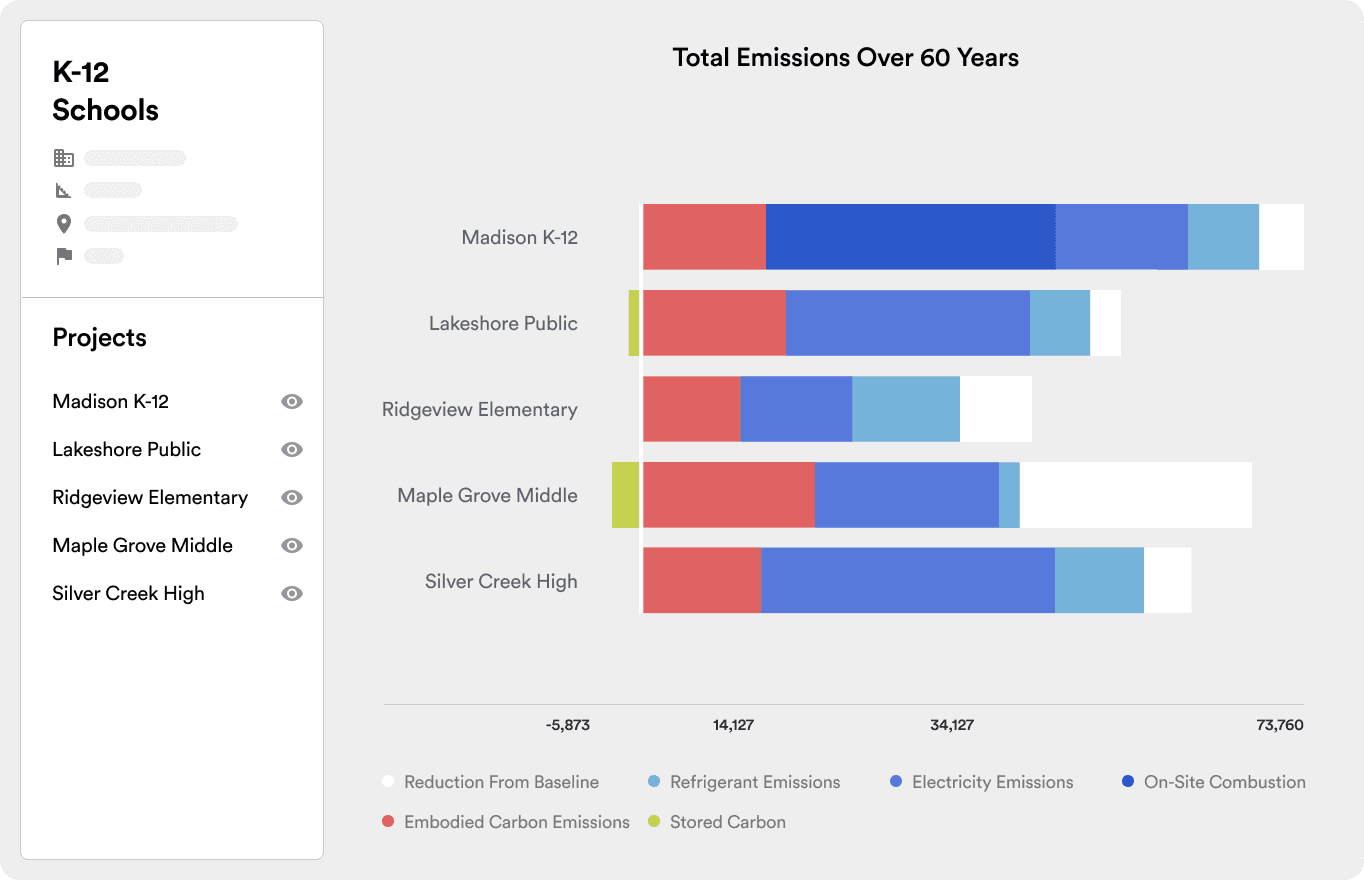Open Lakeshore Public project in sidebar
Image resolution: width=1364 pixels, height=880 pixels.
(127, 449)
